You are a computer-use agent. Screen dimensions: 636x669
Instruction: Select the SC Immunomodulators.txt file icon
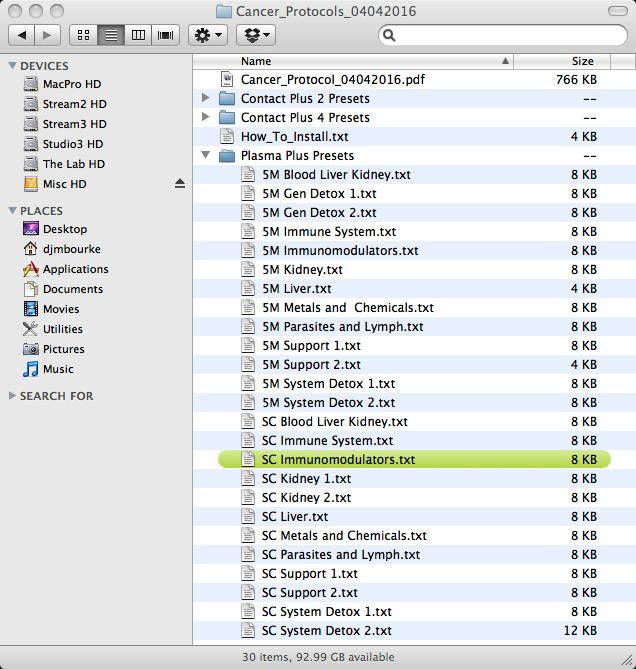(248, 460)
